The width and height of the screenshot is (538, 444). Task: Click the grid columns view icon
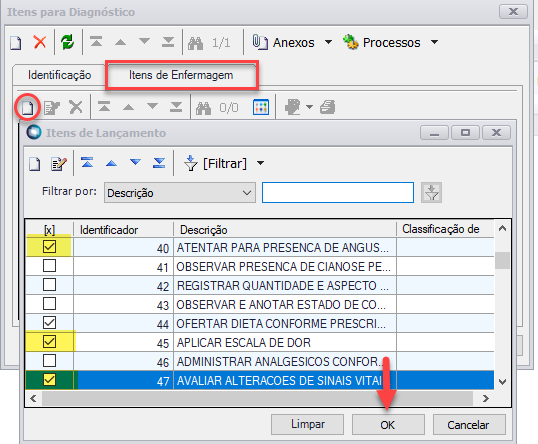click(x=261, y=107)
